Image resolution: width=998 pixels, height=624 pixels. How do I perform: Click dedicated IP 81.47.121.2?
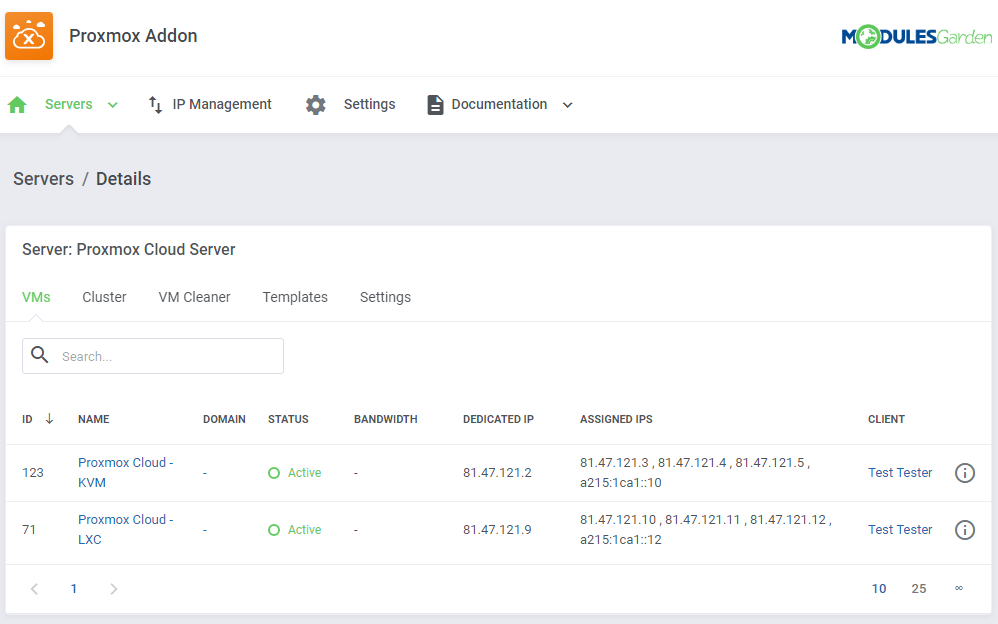click(497, 472)
